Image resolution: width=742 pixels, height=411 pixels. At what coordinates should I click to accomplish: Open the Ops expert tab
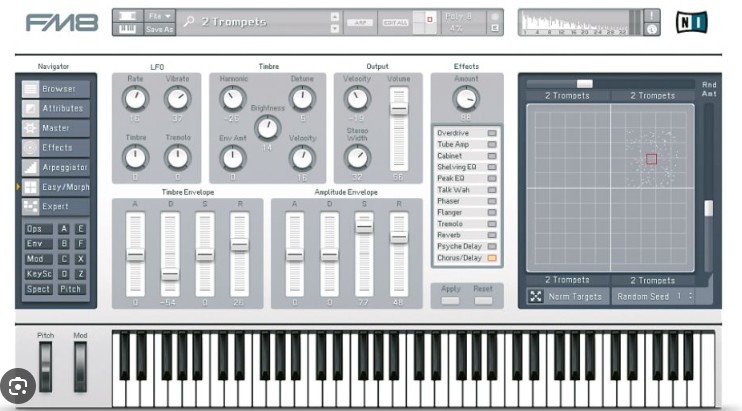38,229
